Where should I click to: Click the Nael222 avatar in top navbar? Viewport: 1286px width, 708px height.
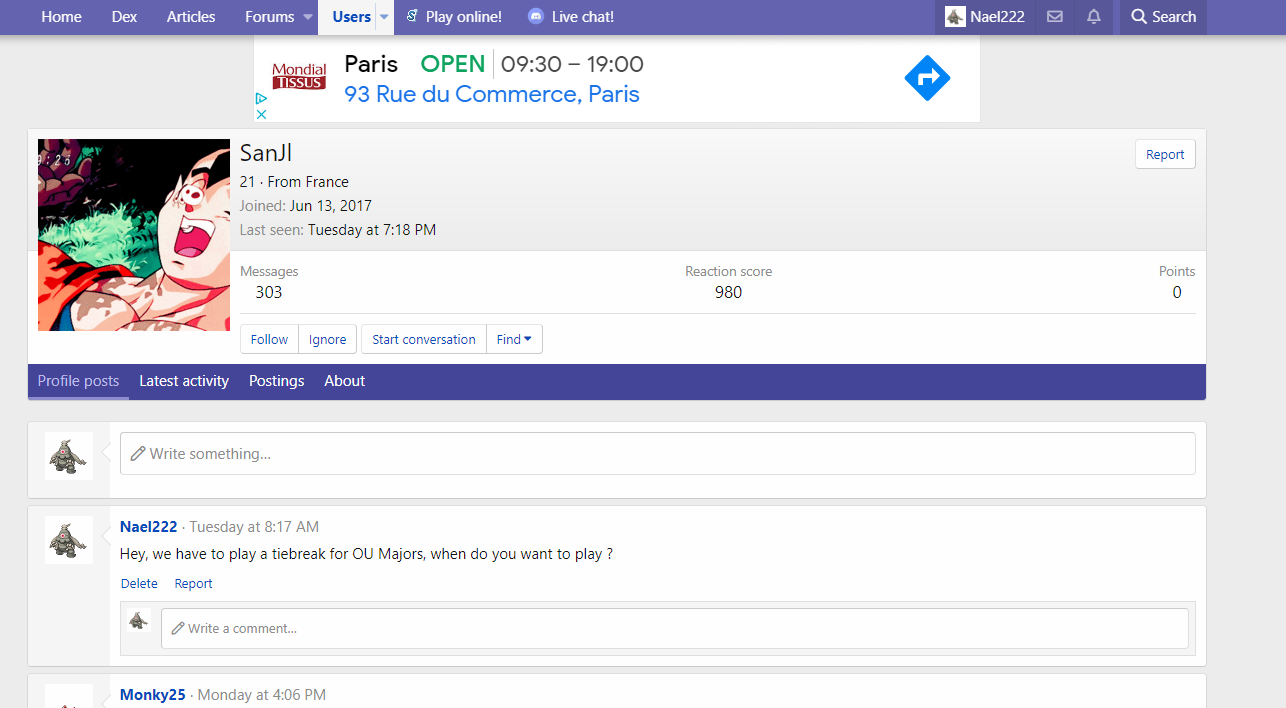pos(955,17)
